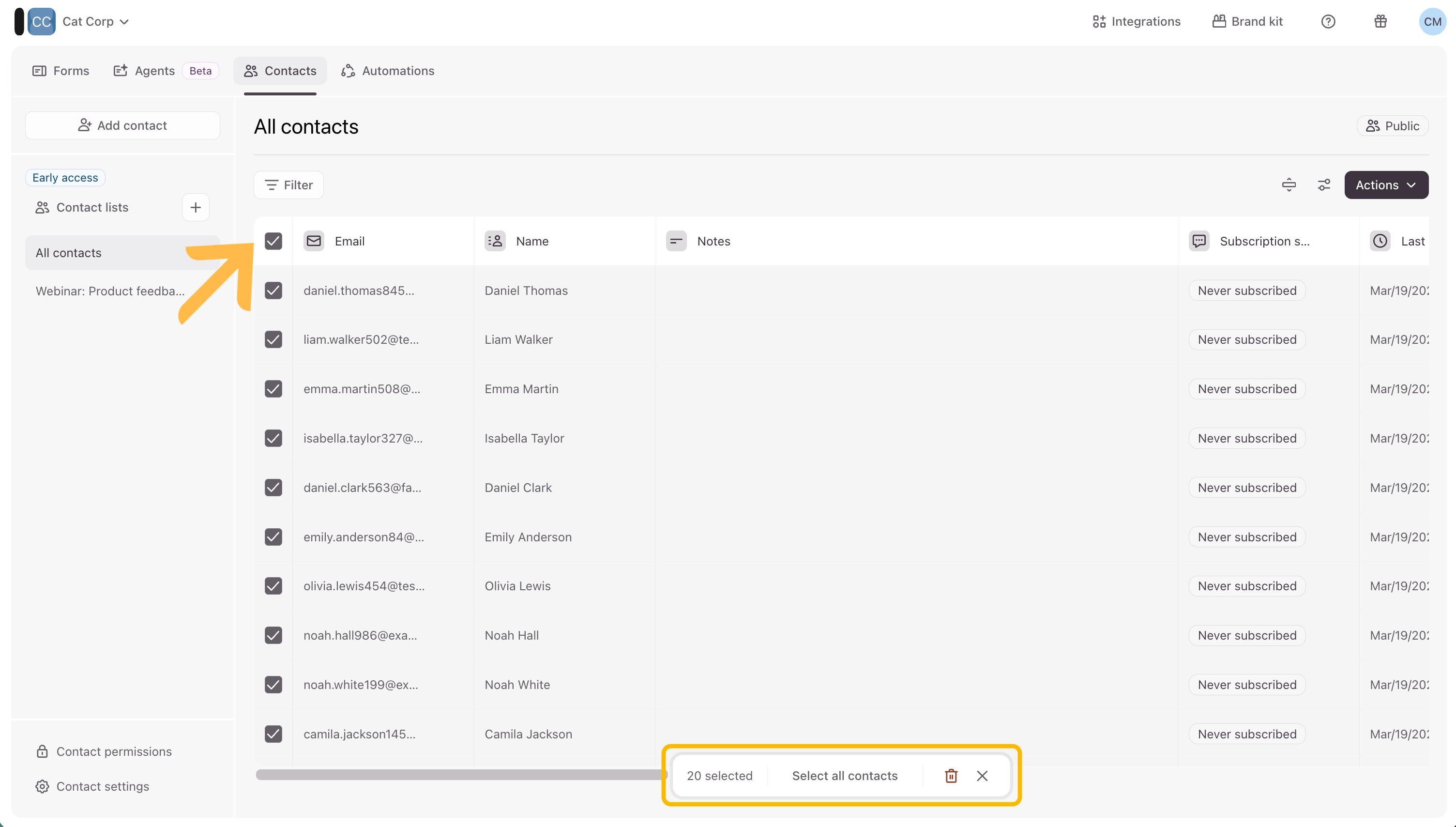
Task: Click plus icon beside Contact lists
Action: point(195,207)
